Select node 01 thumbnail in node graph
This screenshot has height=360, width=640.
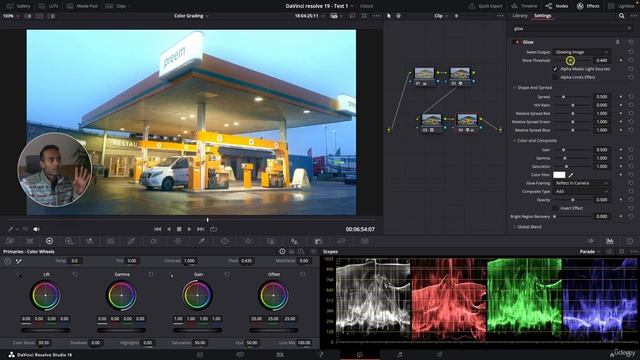tap(424, 74)
